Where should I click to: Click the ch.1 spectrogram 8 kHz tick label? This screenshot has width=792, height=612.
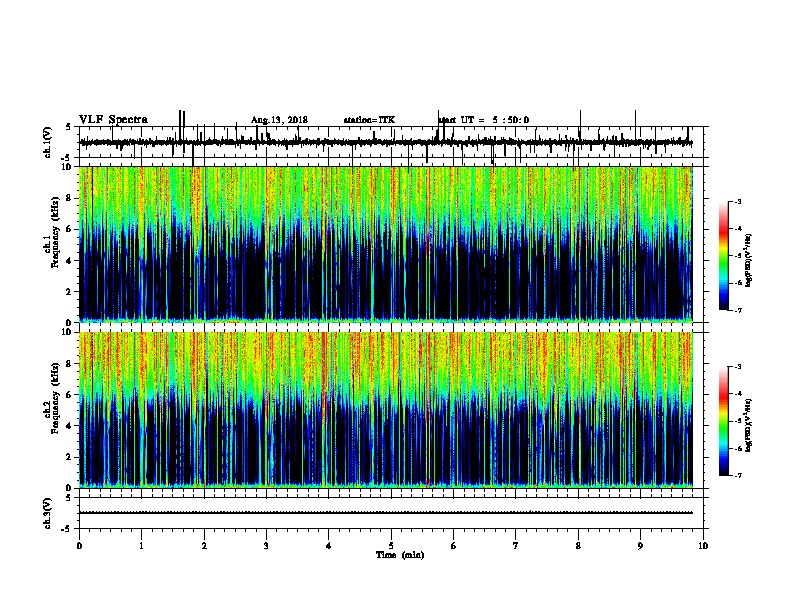(69, 198)
